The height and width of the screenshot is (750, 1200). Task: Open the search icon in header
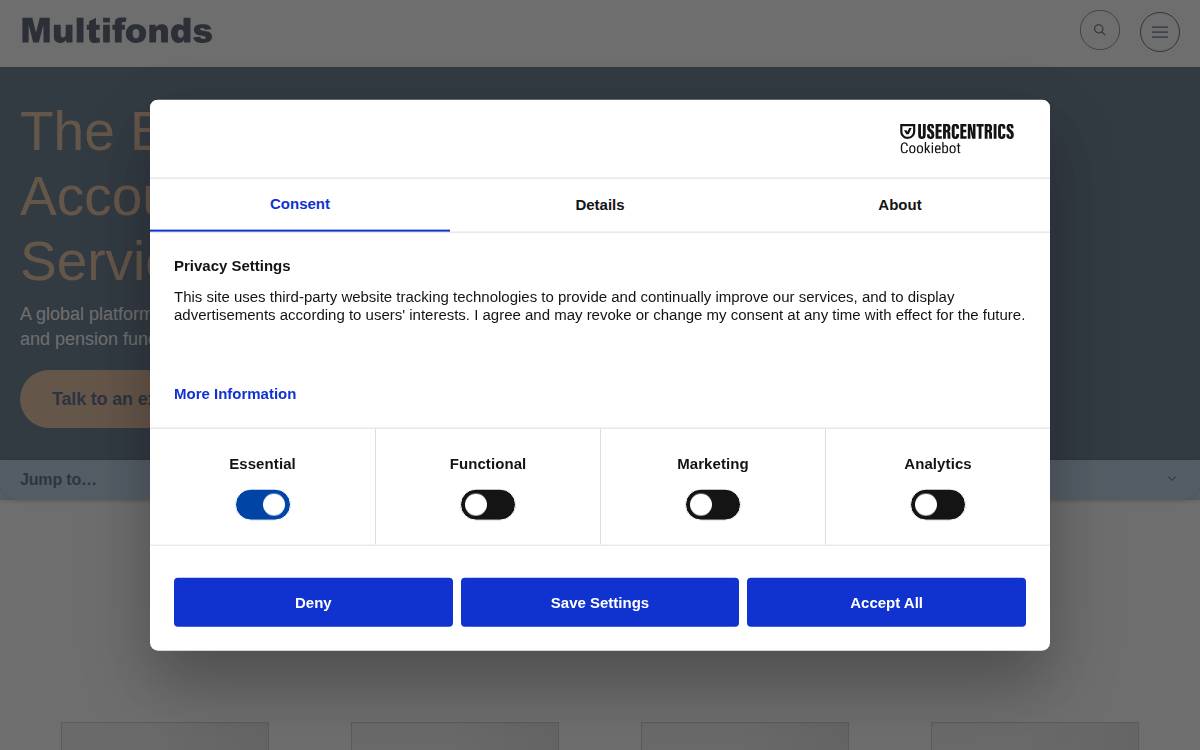[x=1100, y=30]
